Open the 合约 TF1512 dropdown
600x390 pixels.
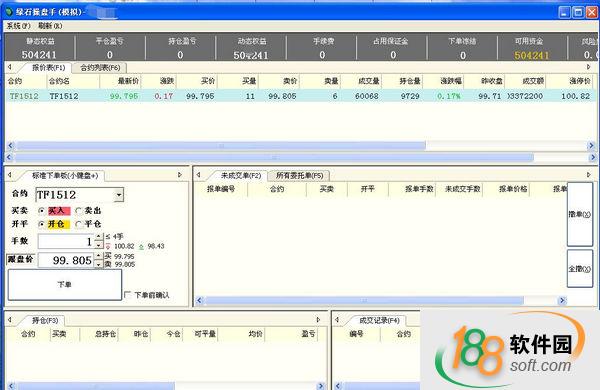119,195
